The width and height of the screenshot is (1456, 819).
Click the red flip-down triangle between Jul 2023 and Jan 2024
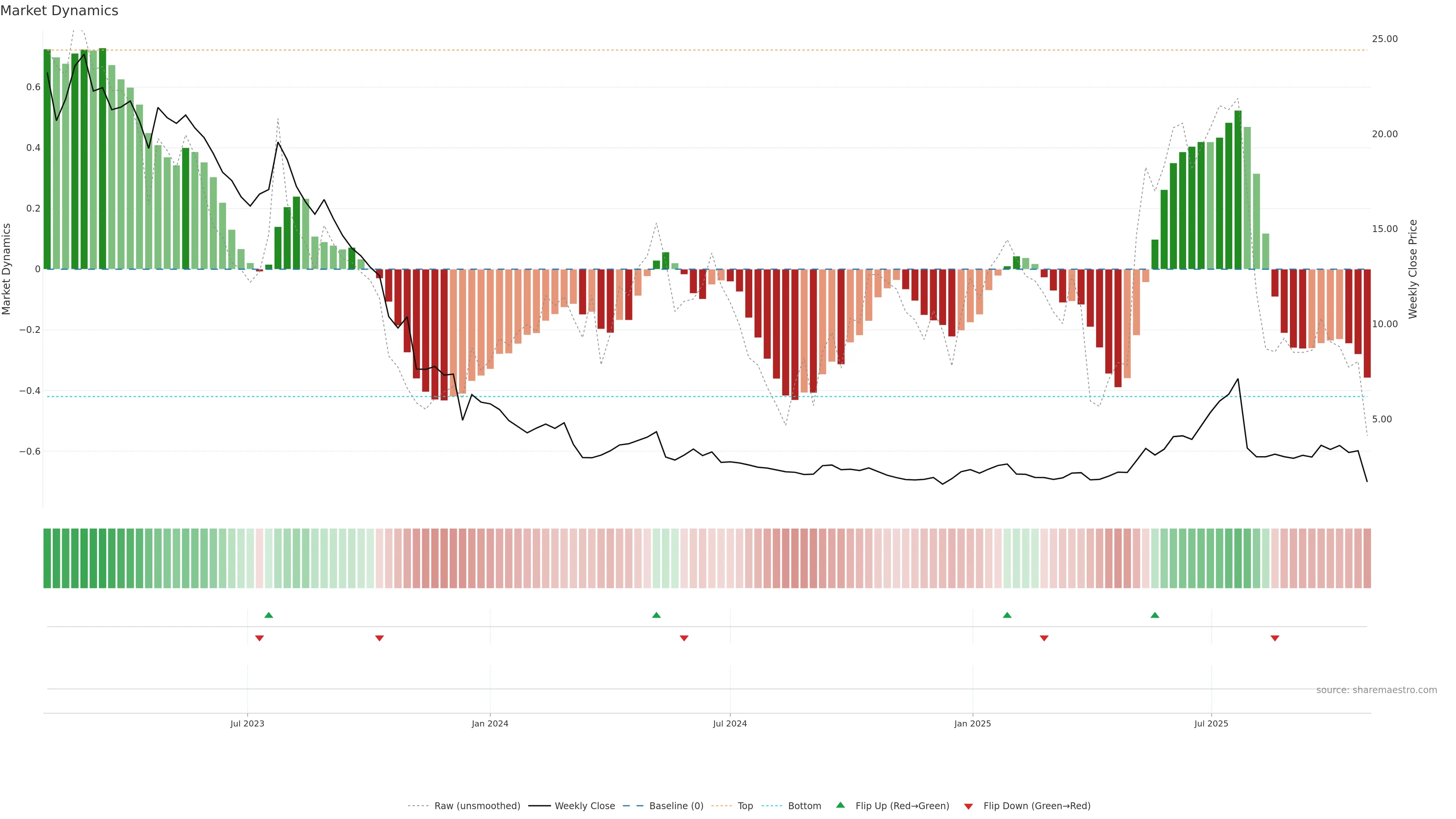coord(379,638)
